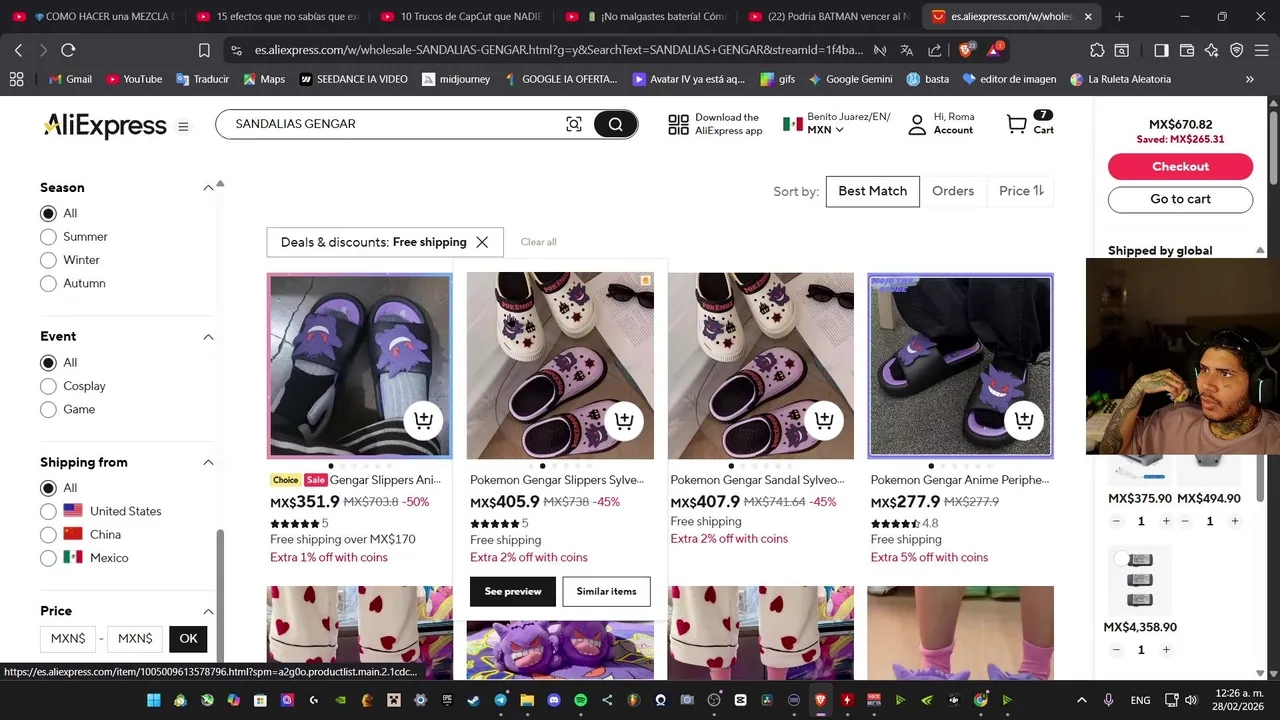Click the search magnifier button
This screenshot has width=1280, height=720.
point(615,124)
